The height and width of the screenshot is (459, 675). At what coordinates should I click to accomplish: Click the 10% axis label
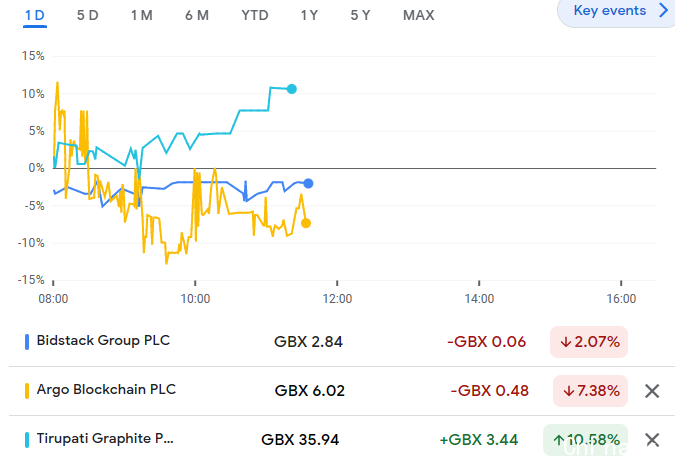(x=33, y=93)
